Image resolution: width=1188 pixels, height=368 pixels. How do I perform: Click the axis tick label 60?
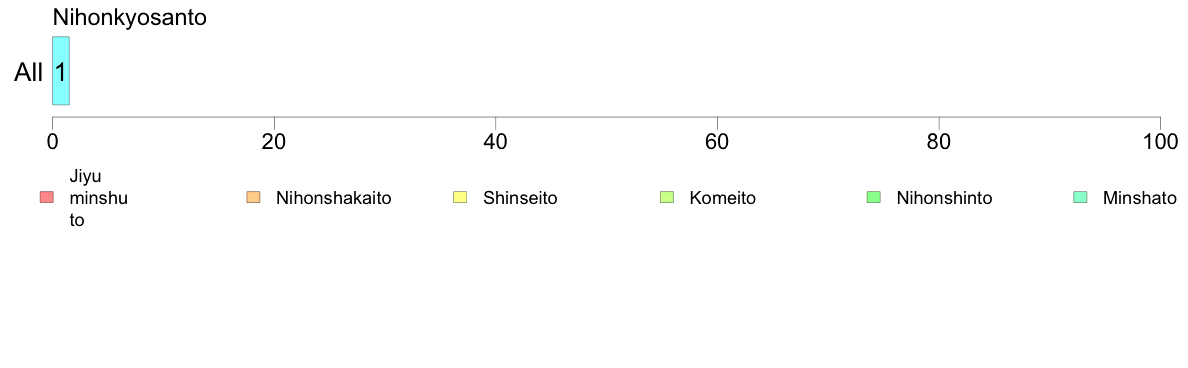(717, 141)
